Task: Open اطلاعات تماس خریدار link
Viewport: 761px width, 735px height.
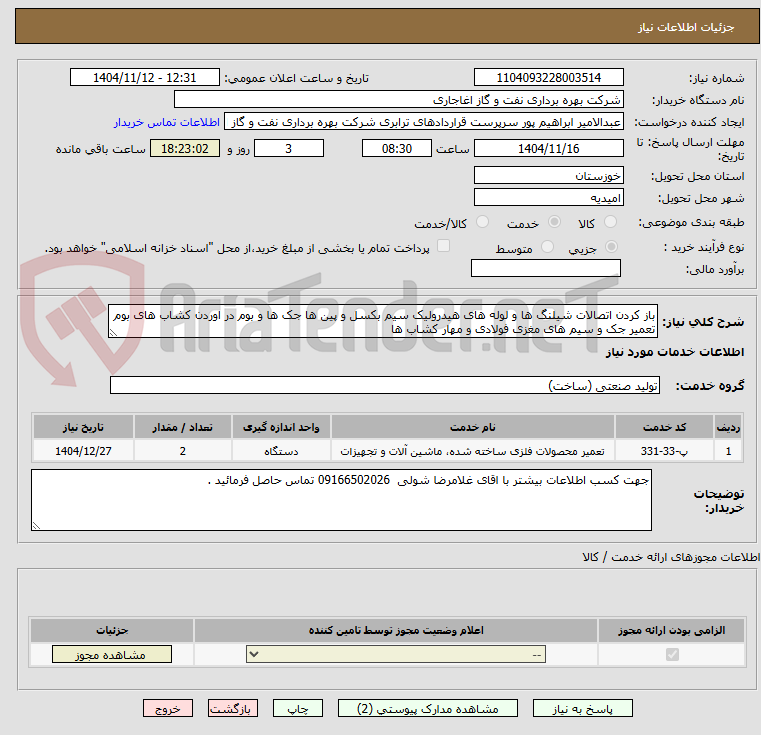Action: (167, 122)
